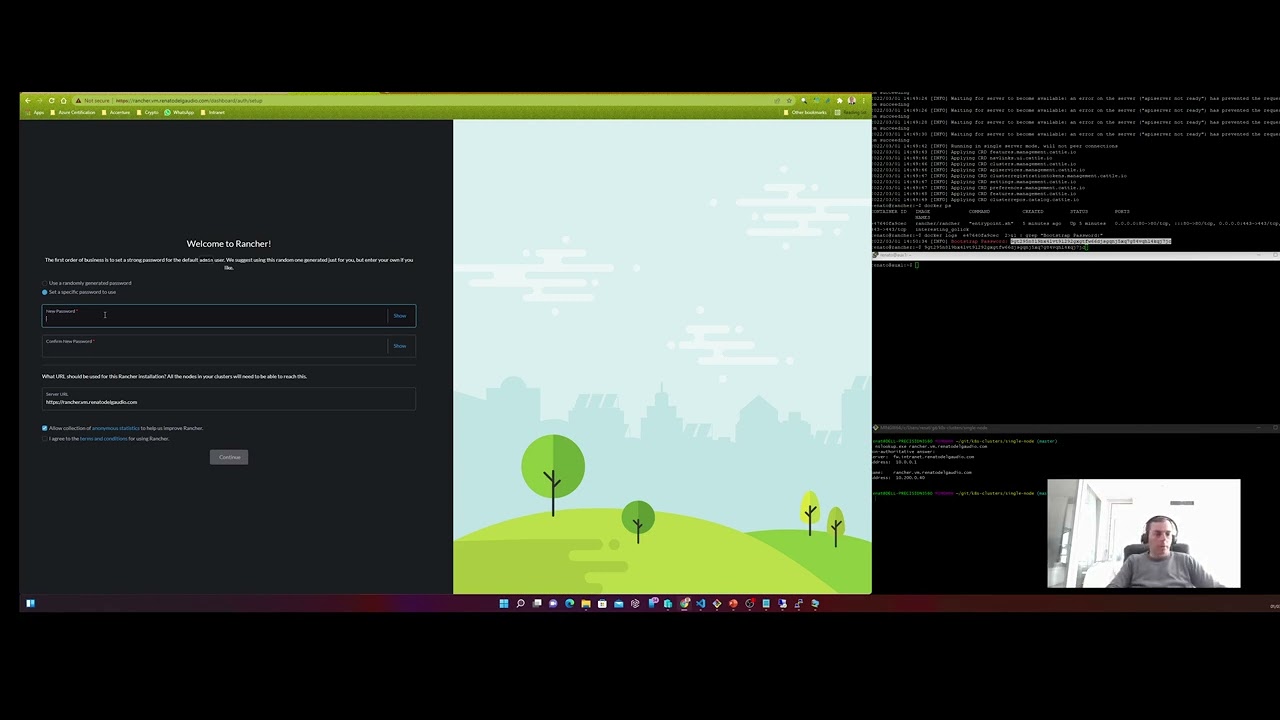Open the anonymous statistics link
Image resolution: width=1280 pixels, height=720 pixels.
click(x=116, y=428)
